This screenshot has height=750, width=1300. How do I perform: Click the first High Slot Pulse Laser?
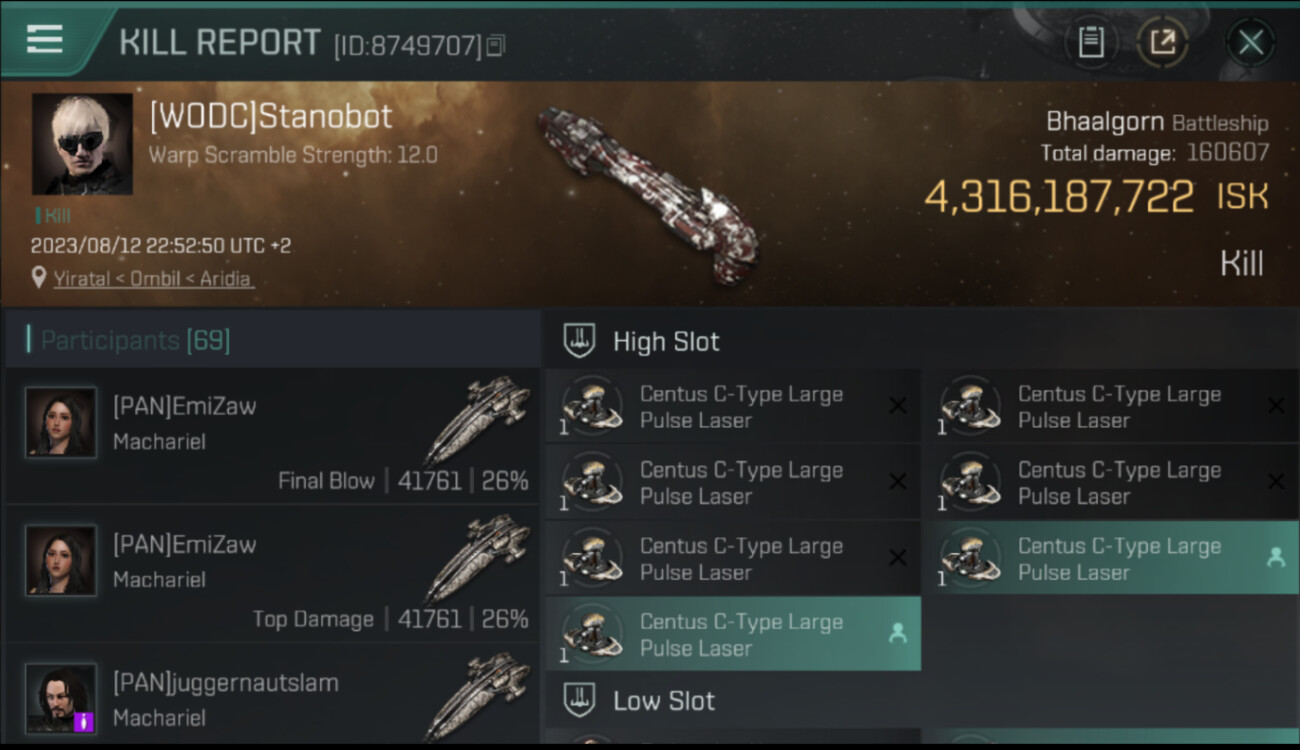tap(732, 407)
